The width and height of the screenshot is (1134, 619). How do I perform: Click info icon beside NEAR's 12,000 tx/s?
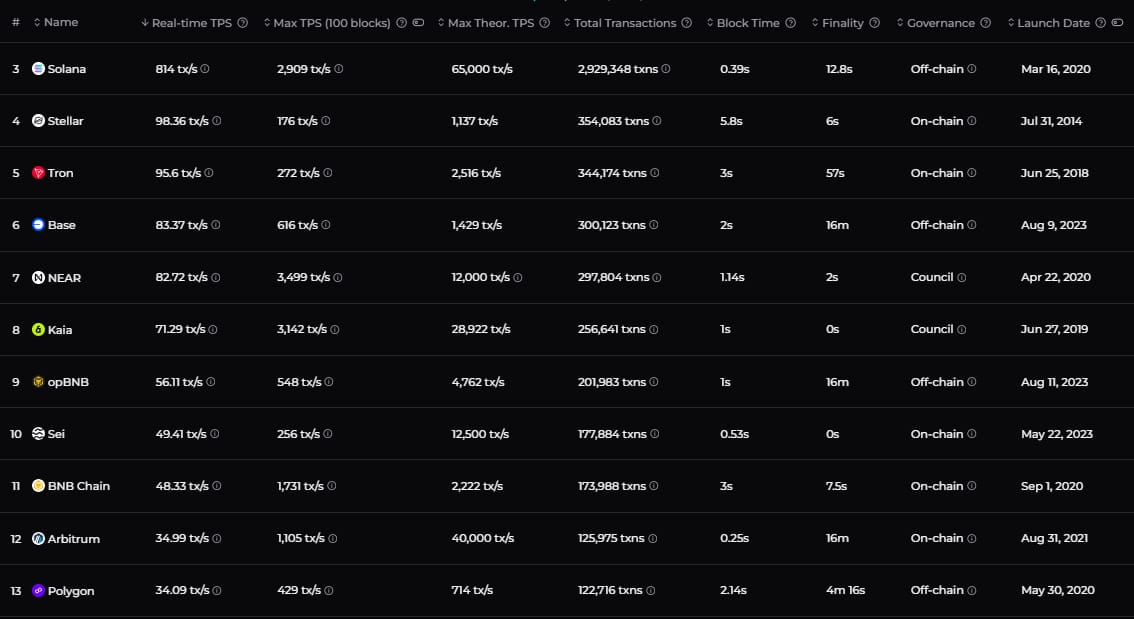click(x=517, y=277)
